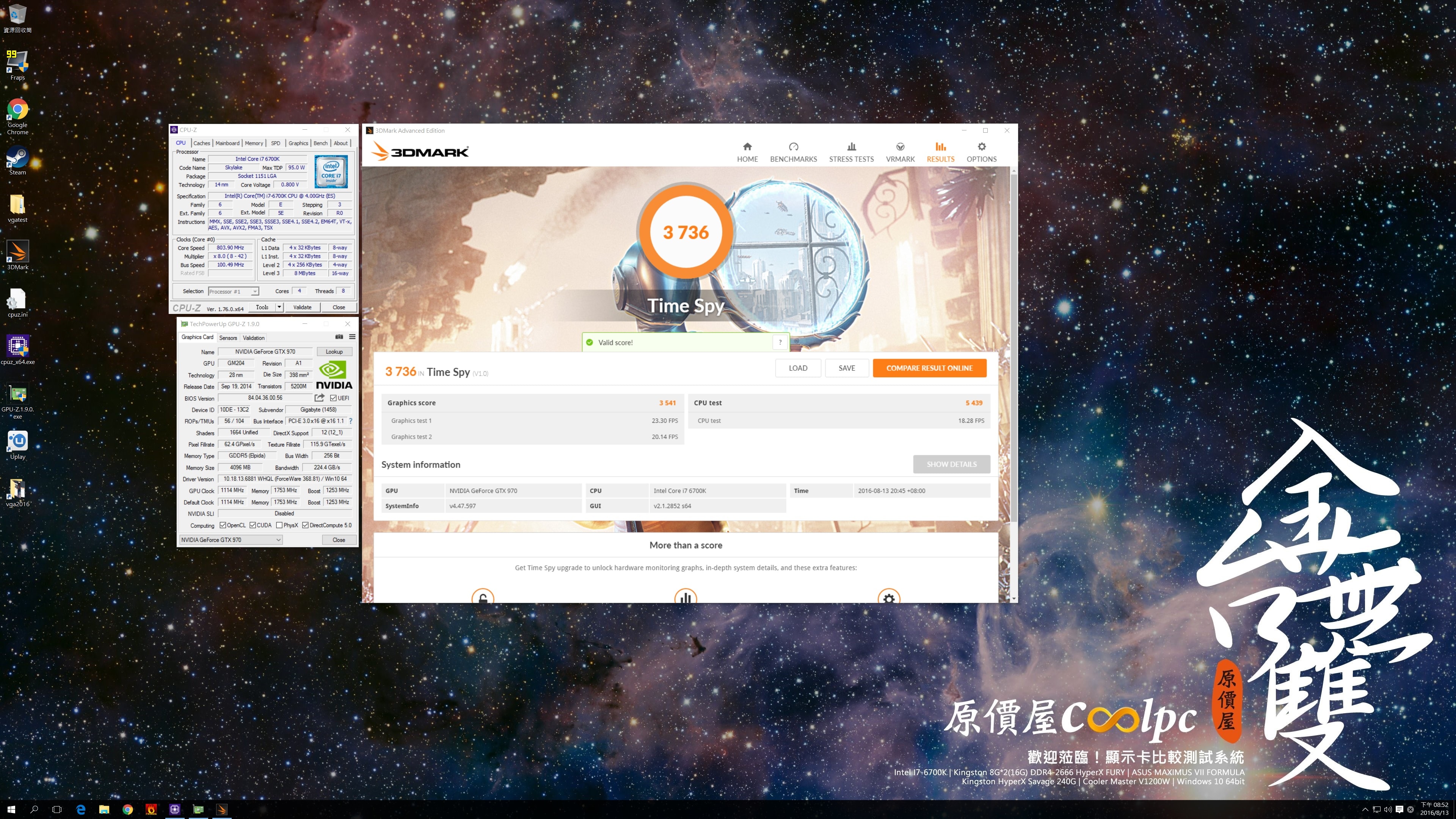
Task: Click the GPU-Z BIOS export share icon
Action: [319, 398]
